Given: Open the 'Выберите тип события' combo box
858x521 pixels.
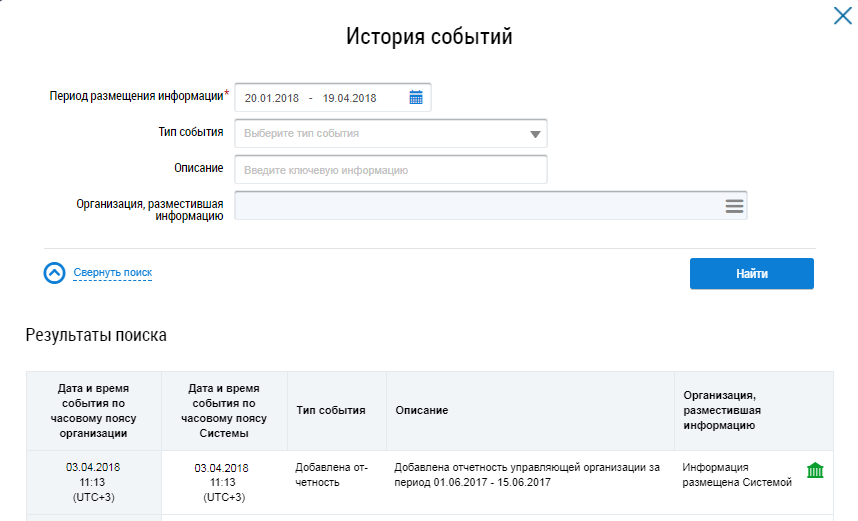Looking at the screenshot, I should [380, 134].
